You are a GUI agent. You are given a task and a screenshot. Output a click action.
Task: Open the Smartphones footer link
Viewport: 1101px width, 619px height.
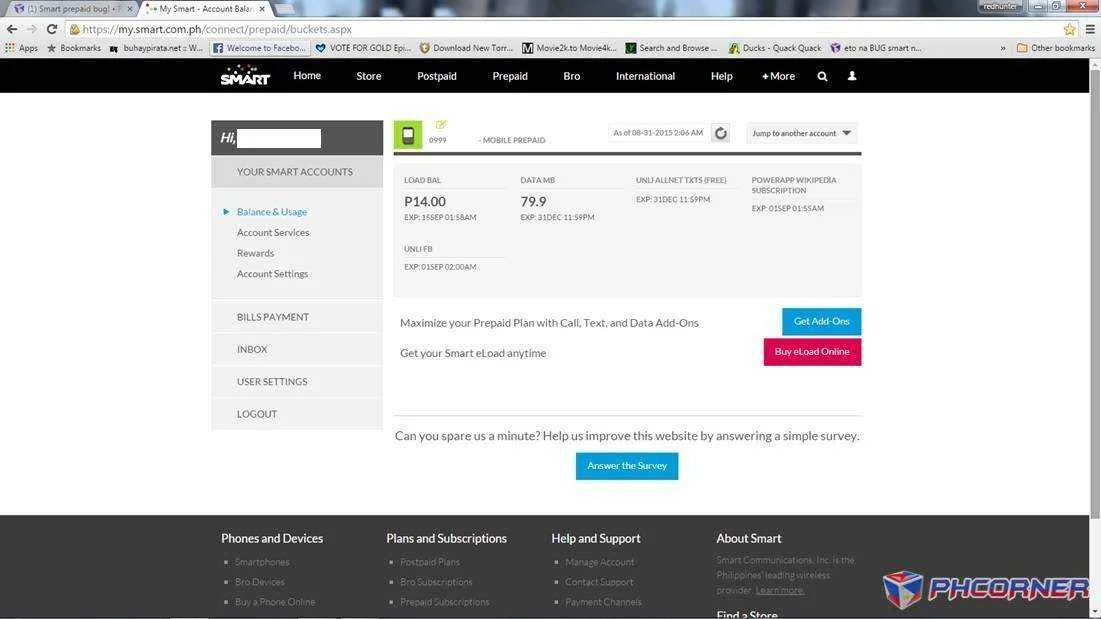coord(262,562)
